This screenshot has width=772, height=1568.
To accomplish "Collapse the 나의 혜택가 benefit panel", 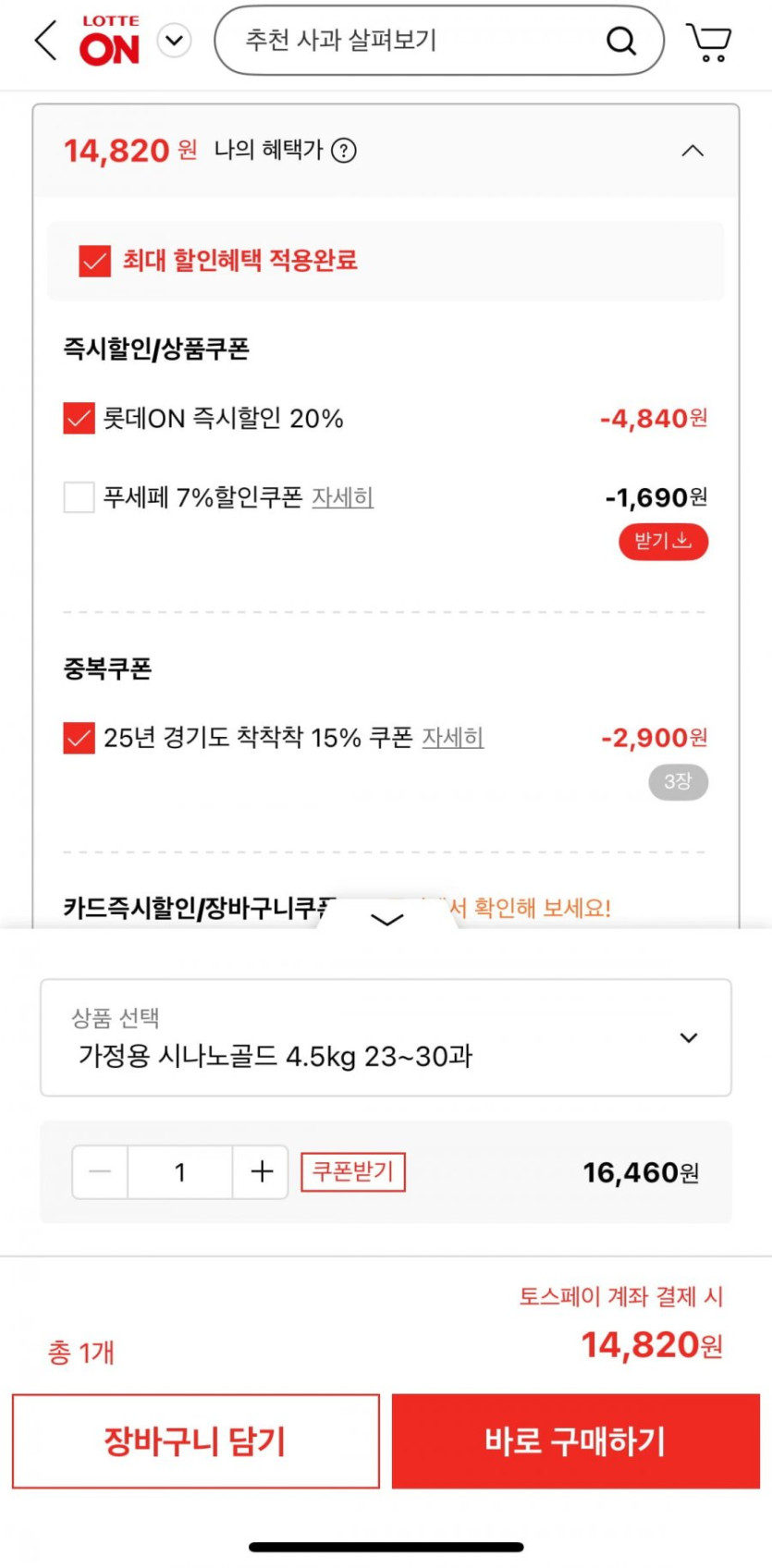I will [692, 151].
